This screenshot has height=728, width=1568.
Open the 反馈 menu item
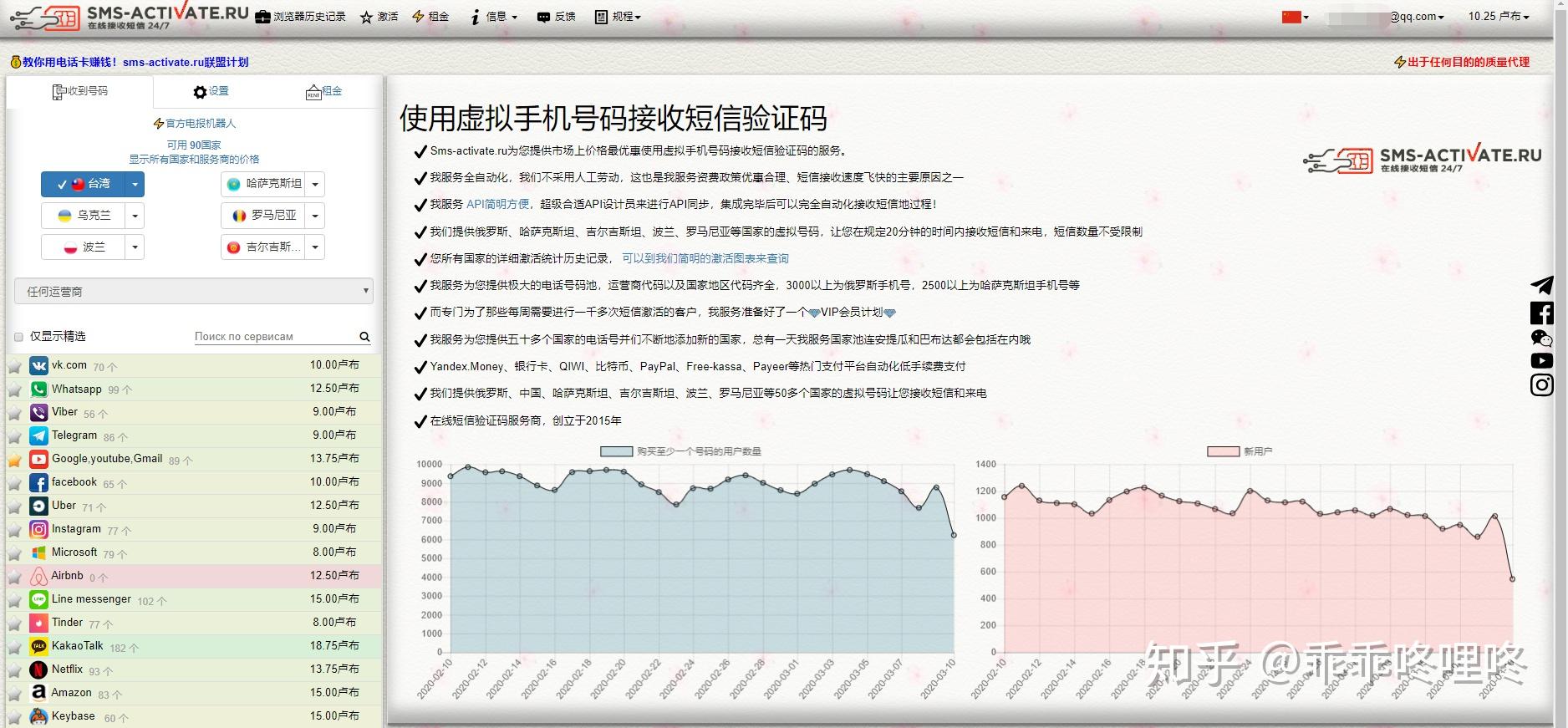pyautogui.click(x=557, y=17)
